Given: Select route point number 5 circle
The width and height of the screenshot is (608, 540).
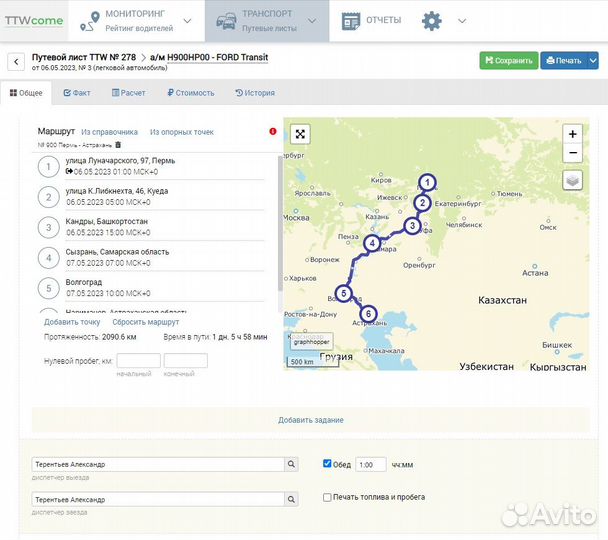Looking at the screenshot, I should coord(48,288).
